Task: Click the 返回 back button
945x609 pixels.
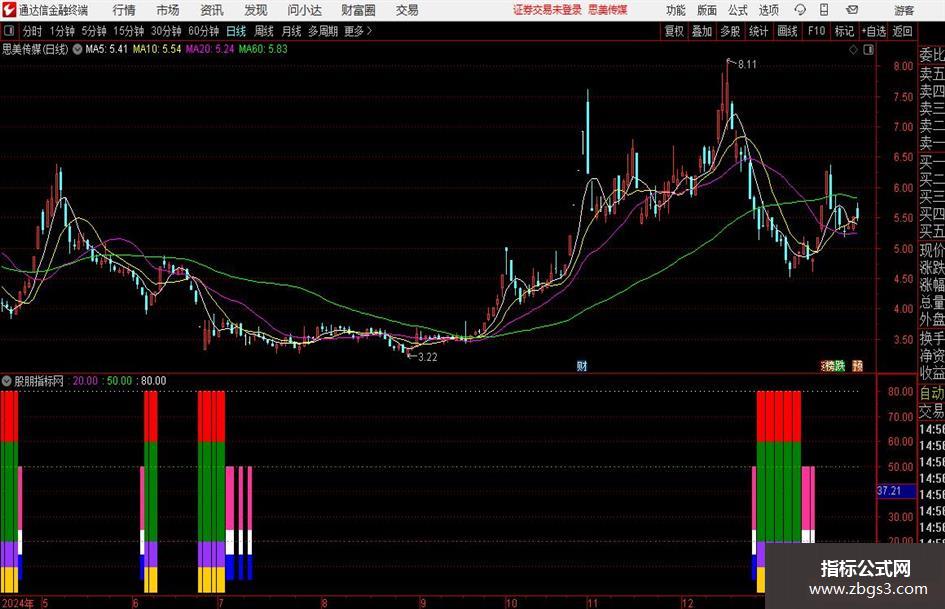Action: pos(902,31)
